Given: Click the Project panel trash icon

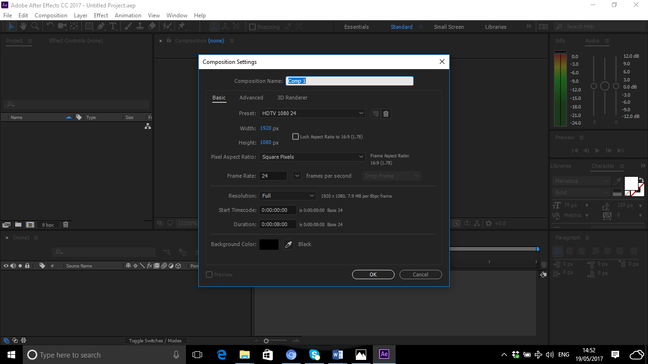Looking at the screenshot, I should click(65, 225).
